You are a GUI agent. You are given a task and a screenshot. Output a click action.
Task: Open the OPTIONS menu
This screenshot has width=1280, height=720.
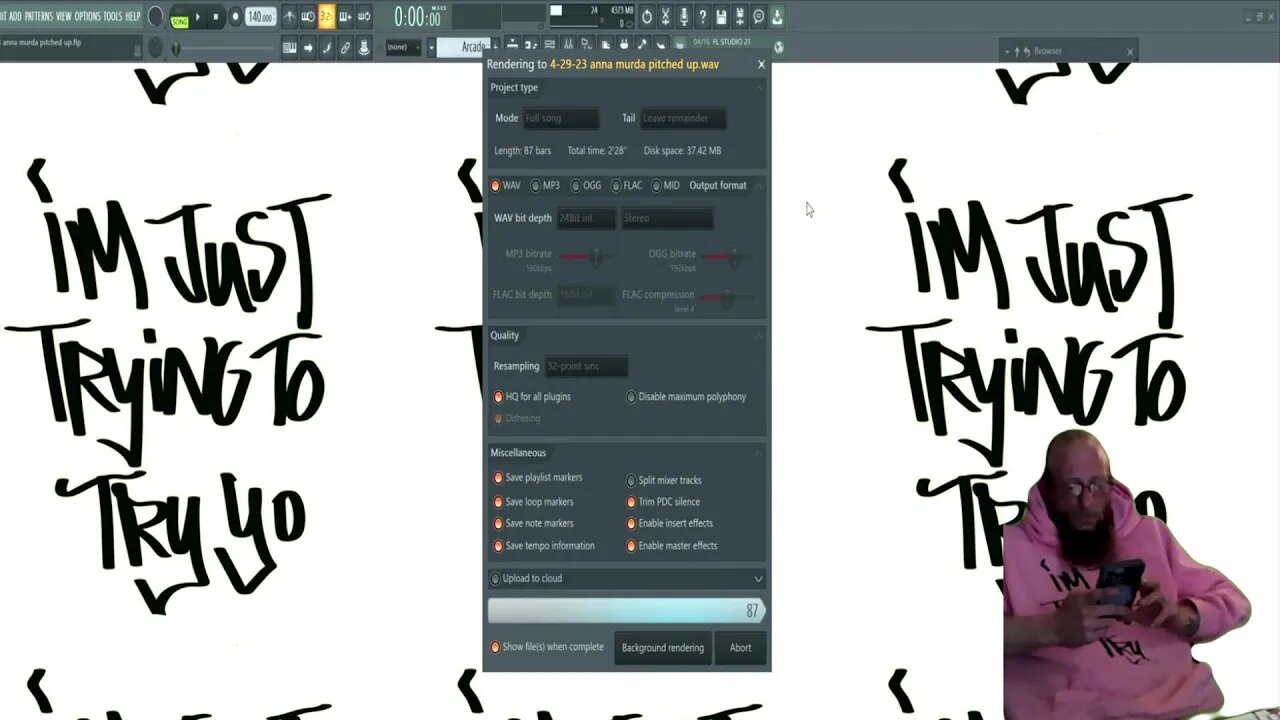point(88,16)
